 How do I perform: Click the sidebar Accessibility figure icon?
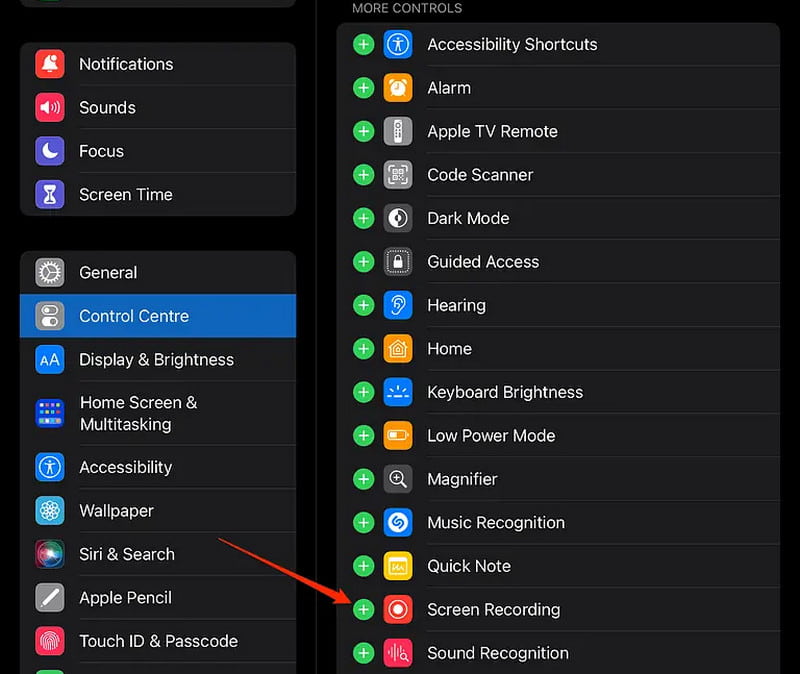[50, 467]
